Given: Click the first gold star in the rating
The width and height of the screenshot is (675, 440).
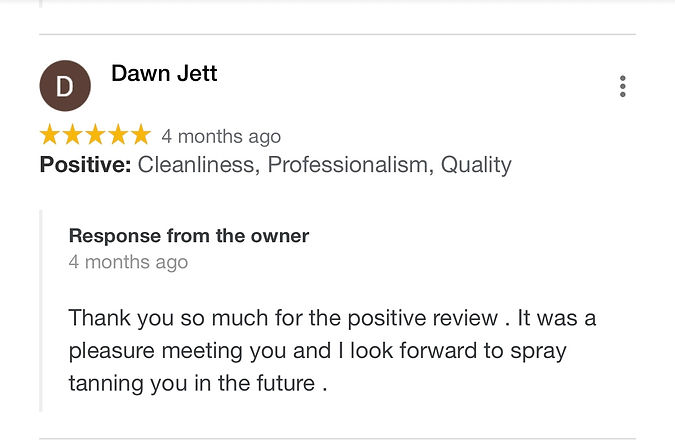Looking at the screenshot, I should [x=50, y=134].
